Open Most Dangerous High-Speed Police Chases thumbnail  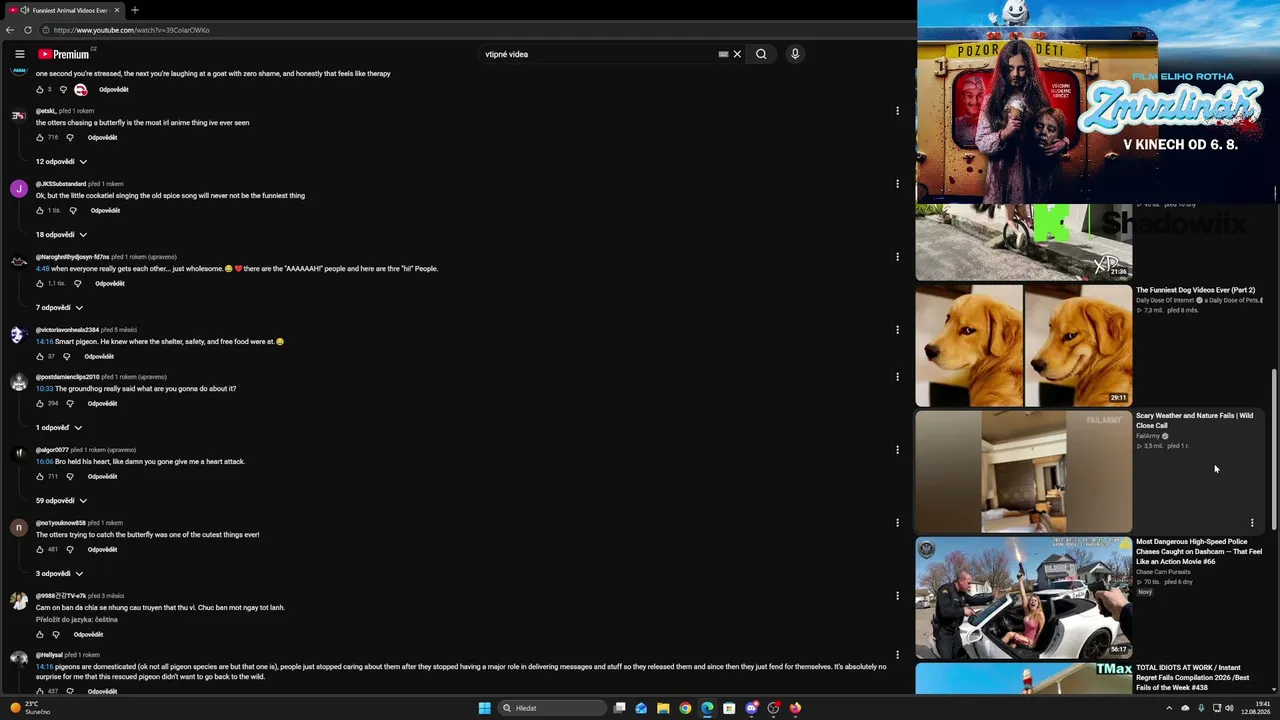click(1024, 597)
